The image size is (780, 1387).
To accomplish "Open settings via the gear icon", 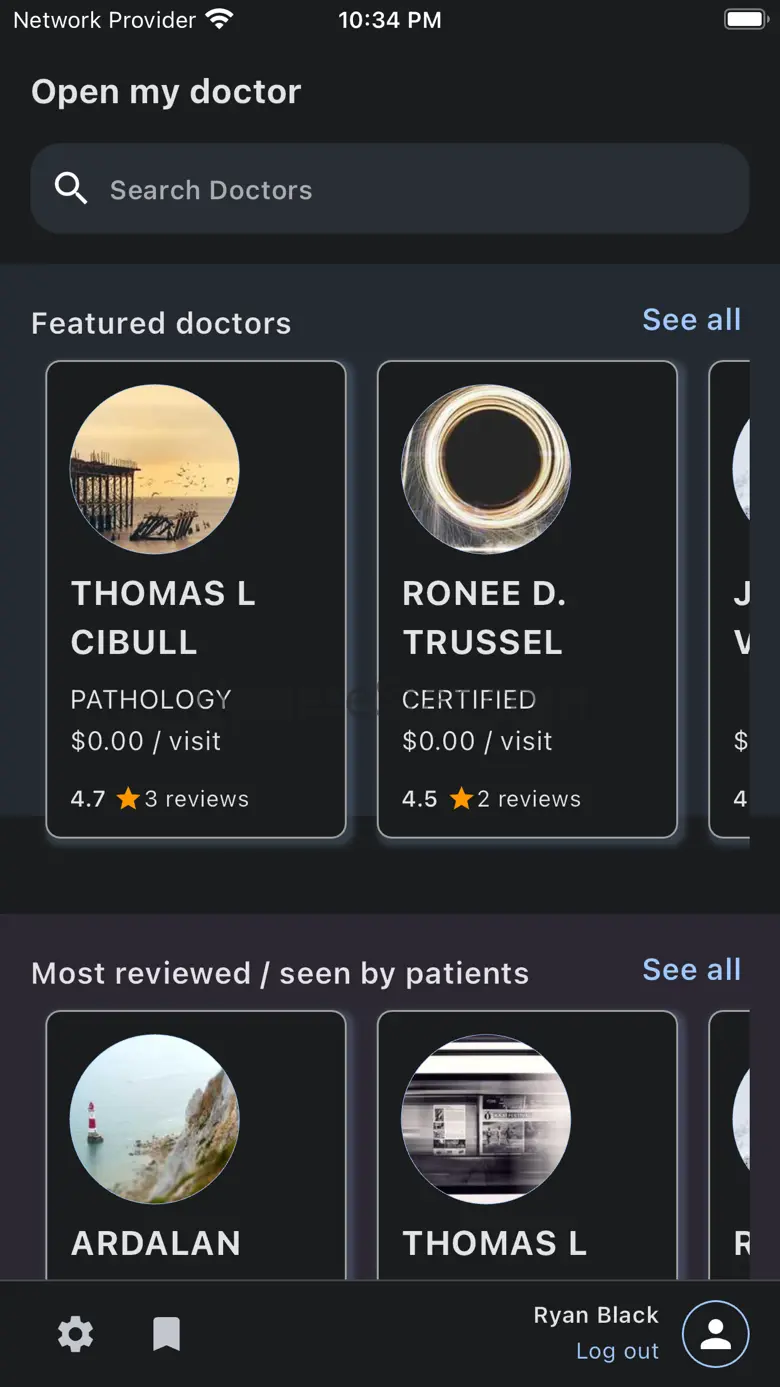I will coord(76,1334).
